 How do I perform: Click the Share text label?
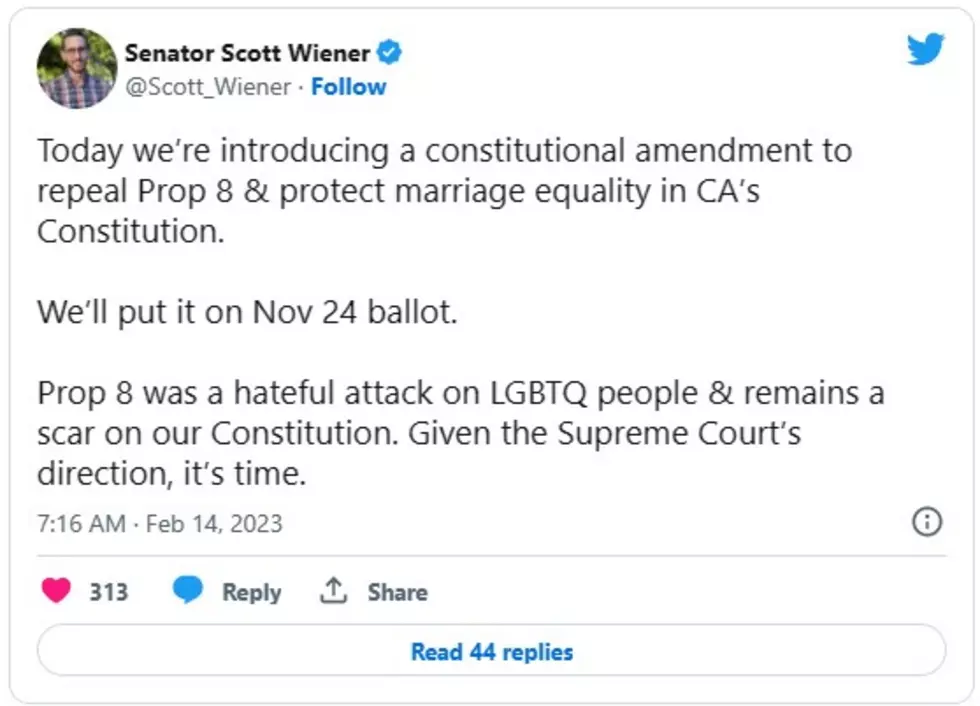coord(398,592)
